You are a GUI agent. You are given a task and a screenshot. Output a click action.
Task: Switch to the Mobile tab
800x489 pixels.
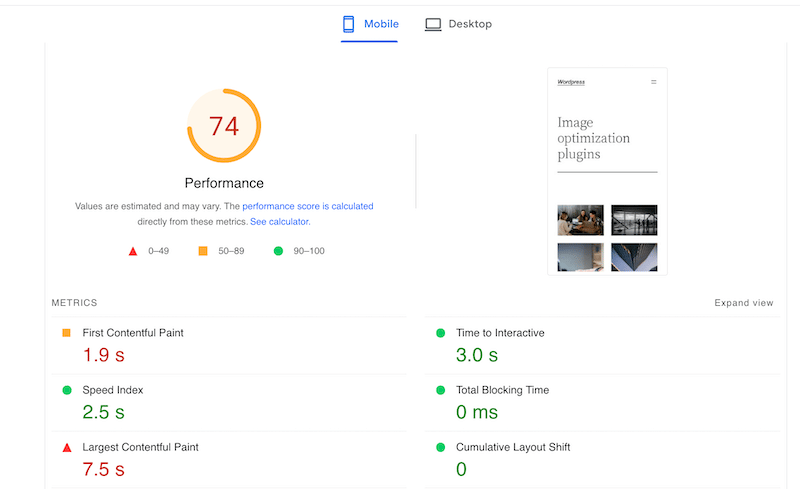click(x=370, y=24)
